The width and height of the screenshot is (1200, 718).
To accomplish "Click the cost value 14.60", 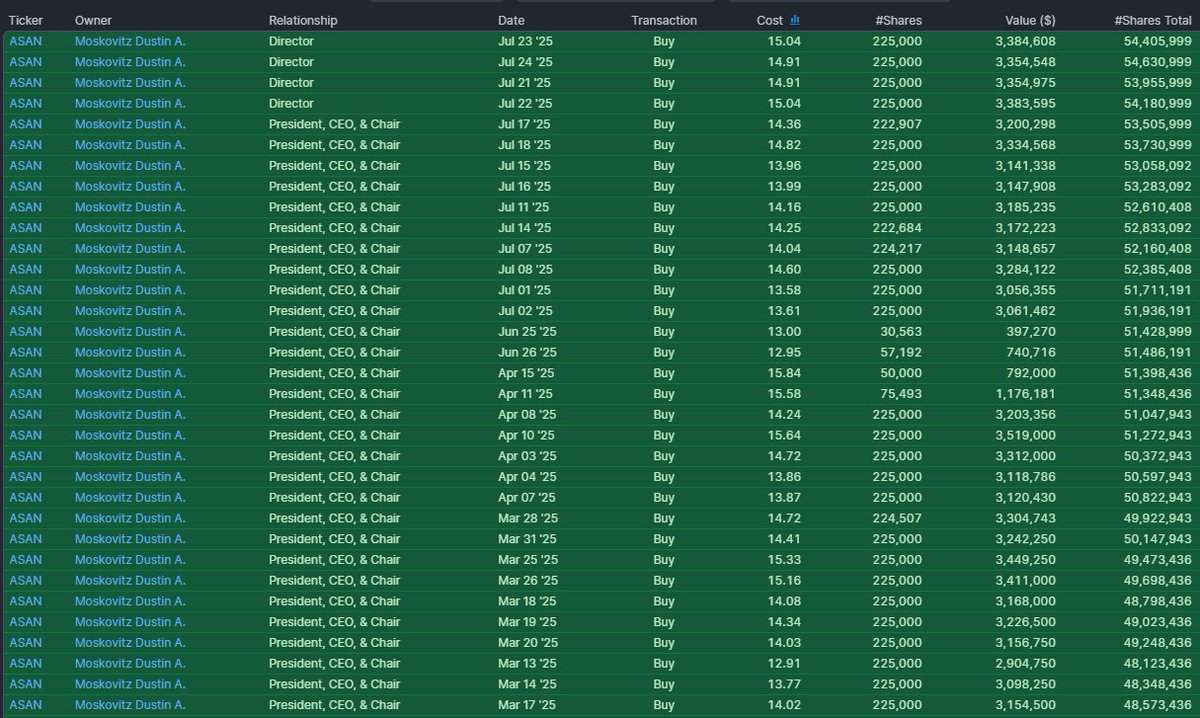I will pos(784,269).
